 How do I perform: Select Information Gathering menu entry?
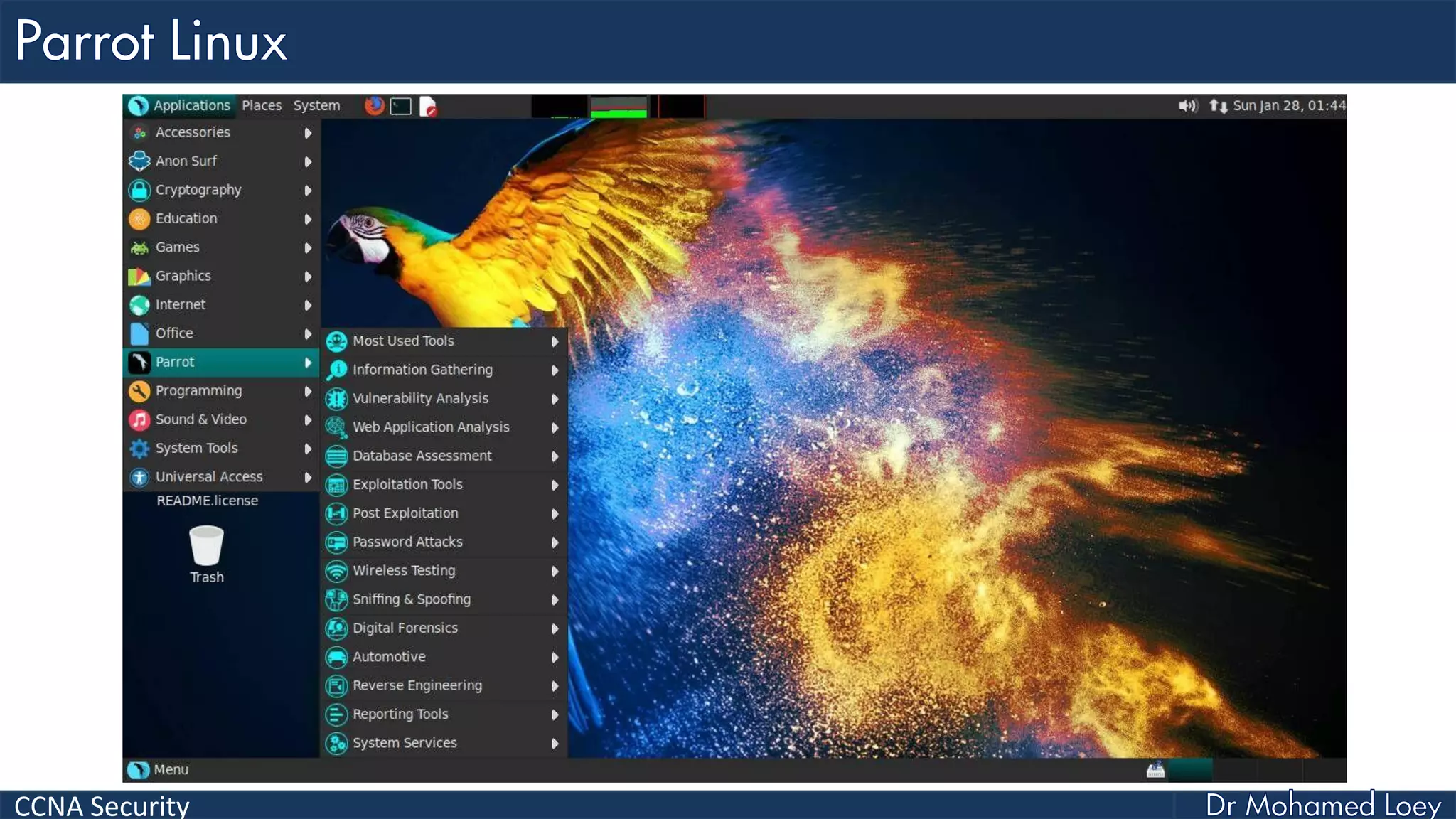422,370
